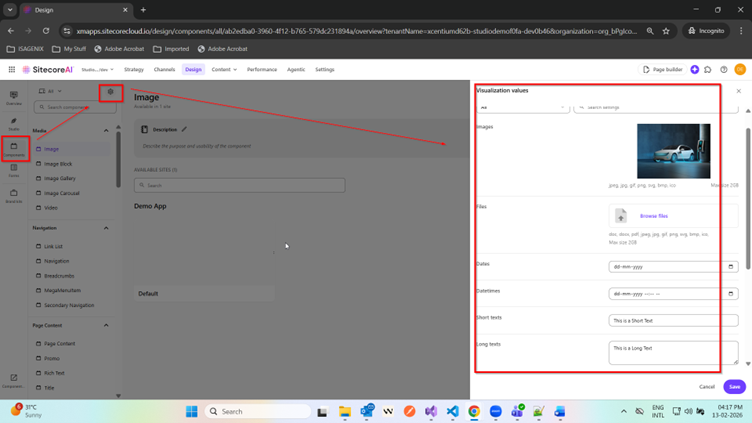
Task: Open Components in the left sidebar
Action: tap(14, 149)
